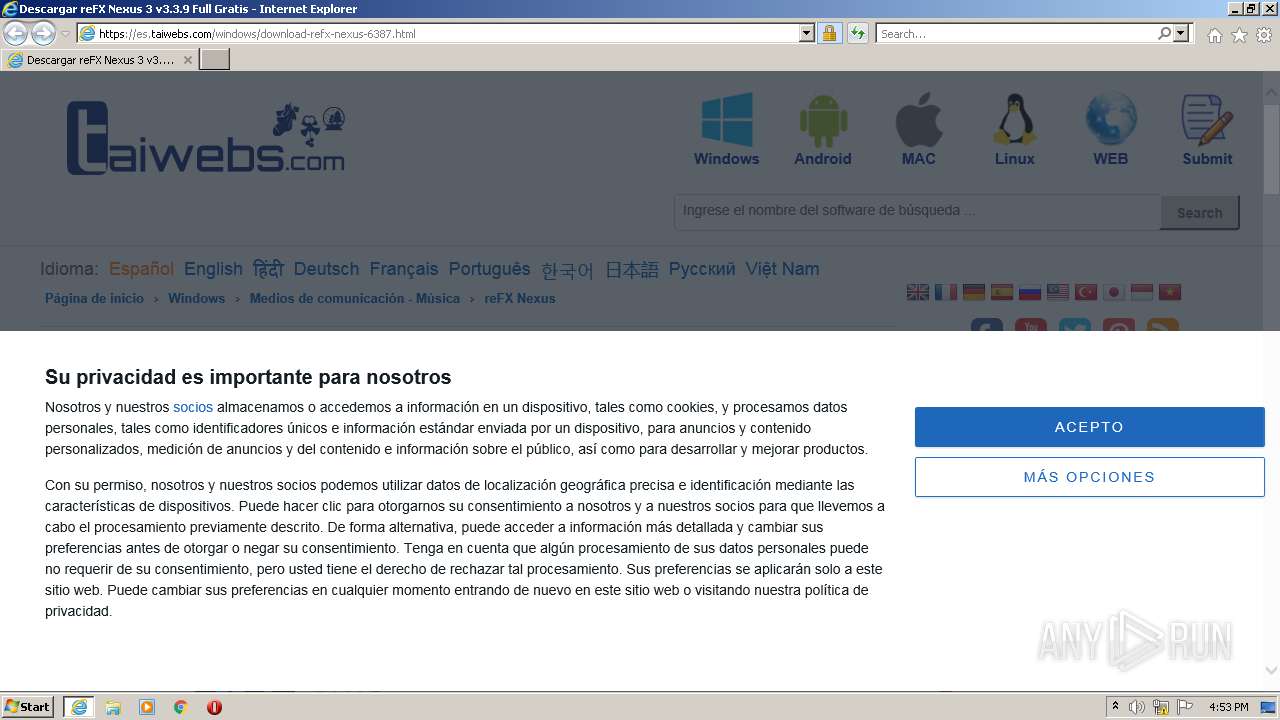
Task: Refresh the page with the refresh icon
Action: 857,33
